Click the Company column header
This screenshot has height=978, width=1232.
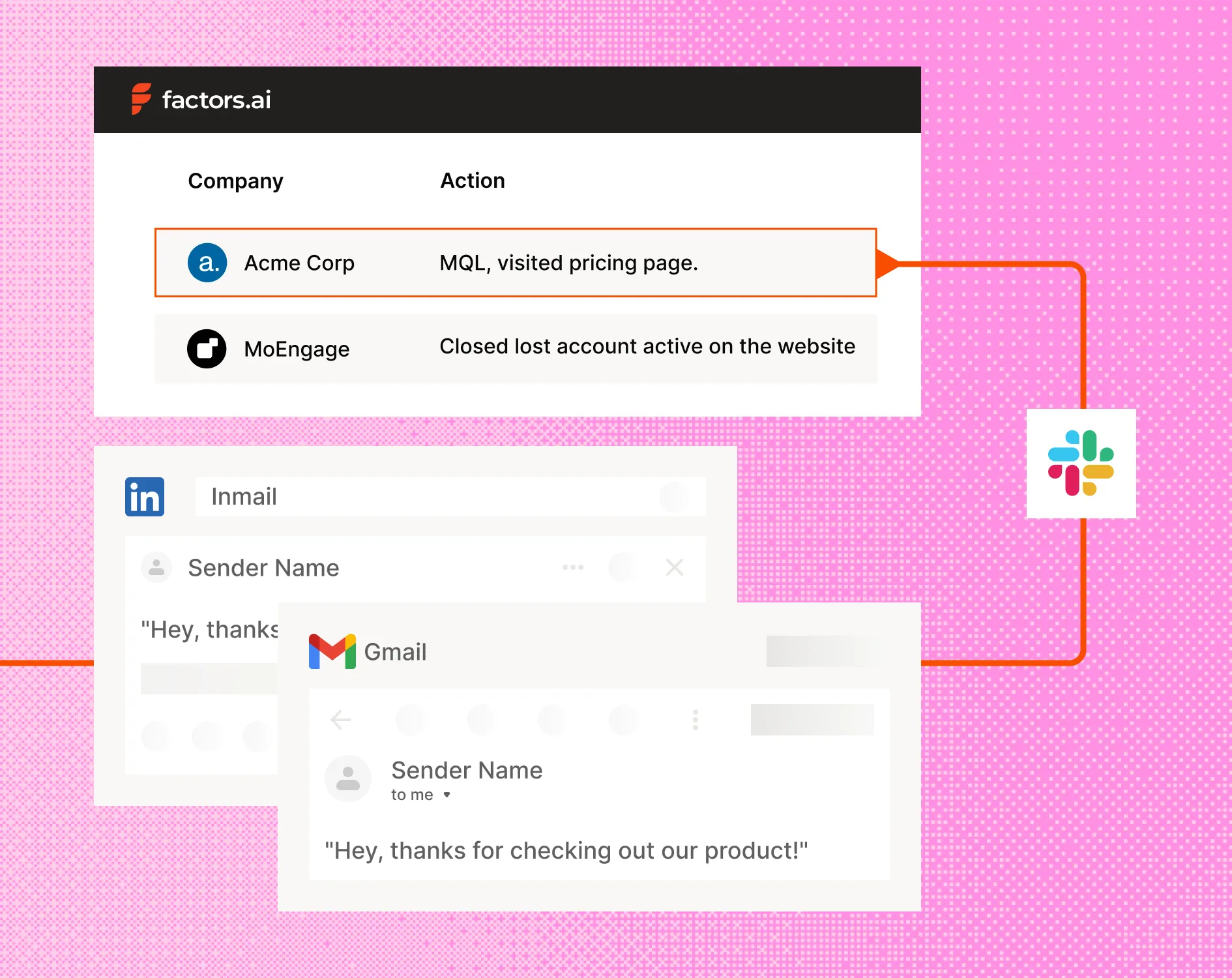(236, 181)
